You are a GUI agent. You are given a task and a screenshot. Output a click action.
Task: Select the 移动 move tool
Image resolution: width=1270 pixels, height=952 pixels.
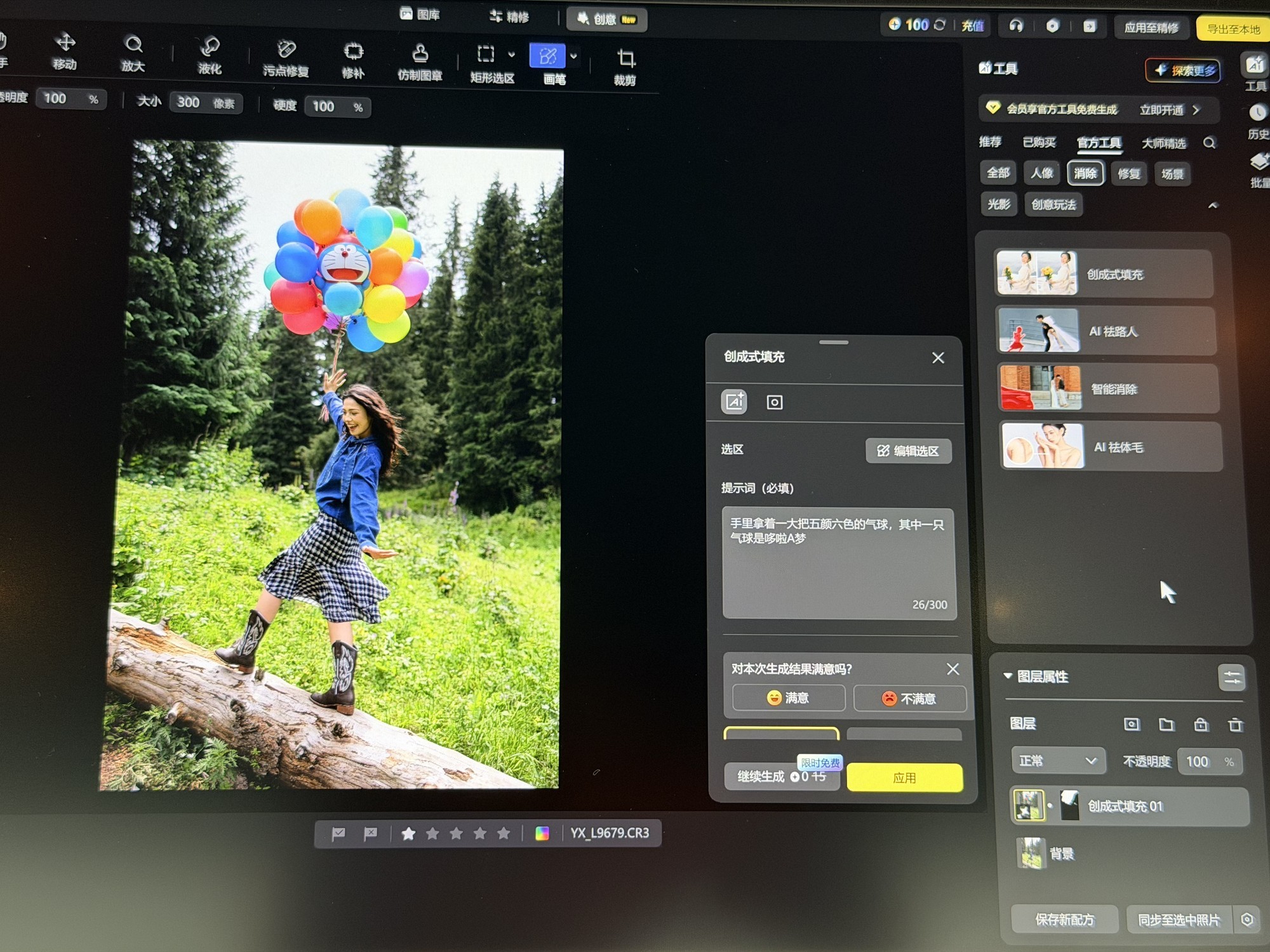click(x=65, y=52)
